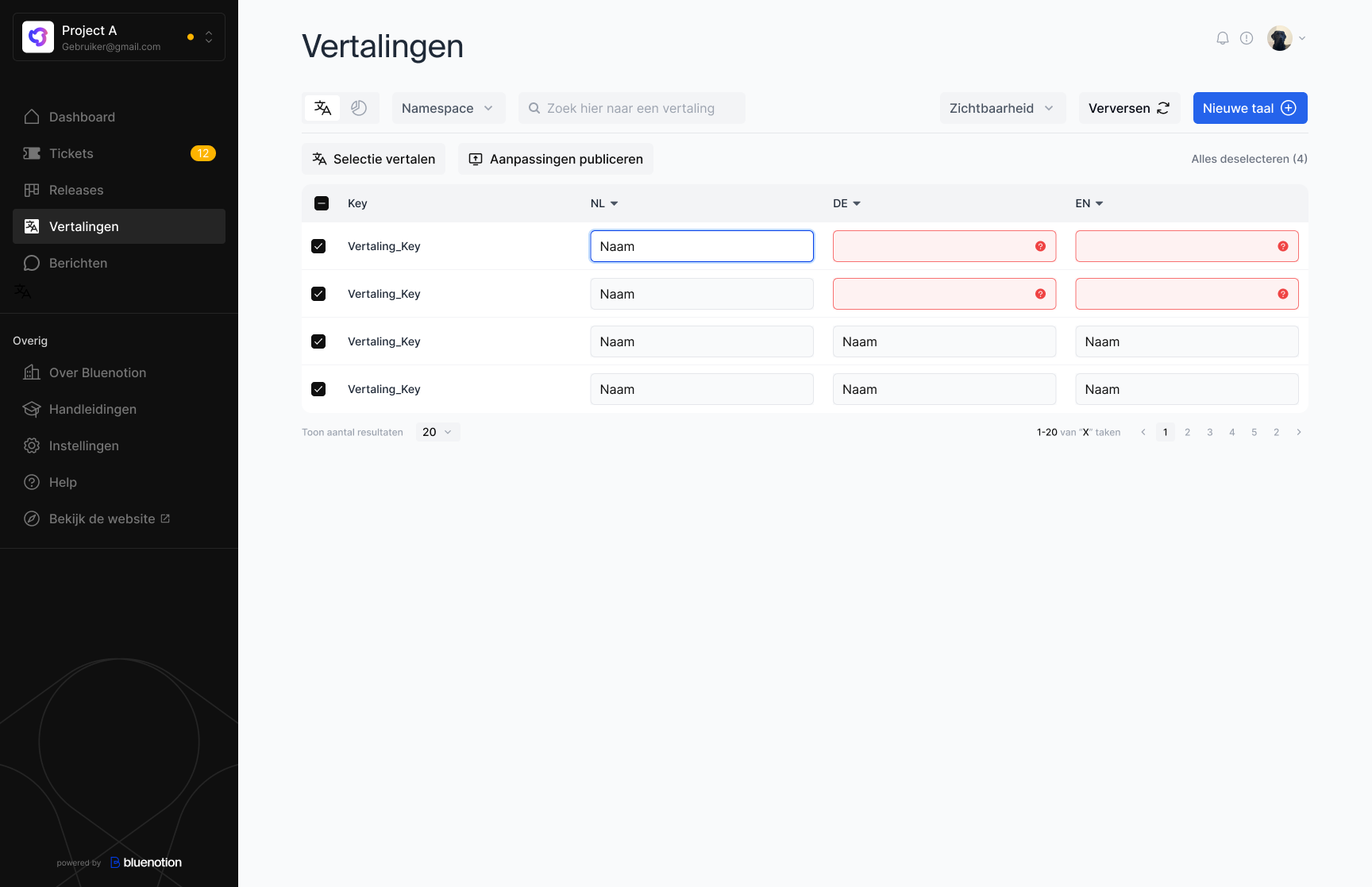Uncheck the first Vertaling_Key row checkbox
The image size is (1372, 887).
click(318, 246)
